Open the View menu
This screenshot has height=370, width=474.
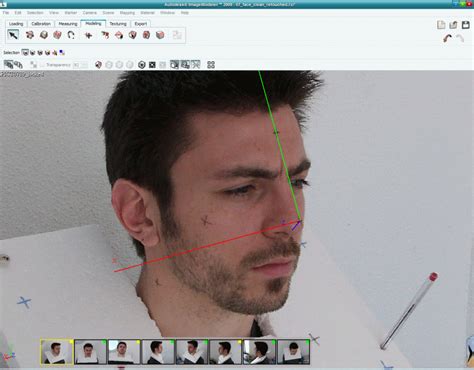(54, 13)
